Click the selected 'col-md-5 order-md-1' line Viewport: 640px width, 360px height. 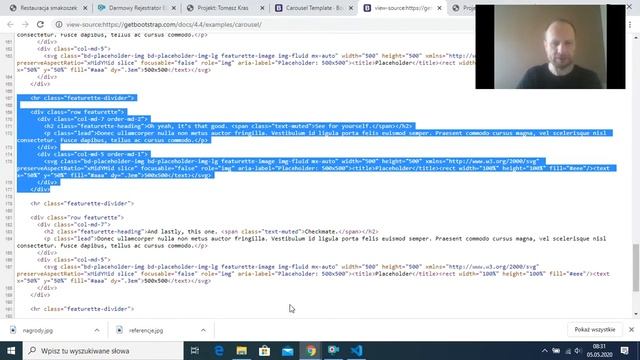(92, 154)
